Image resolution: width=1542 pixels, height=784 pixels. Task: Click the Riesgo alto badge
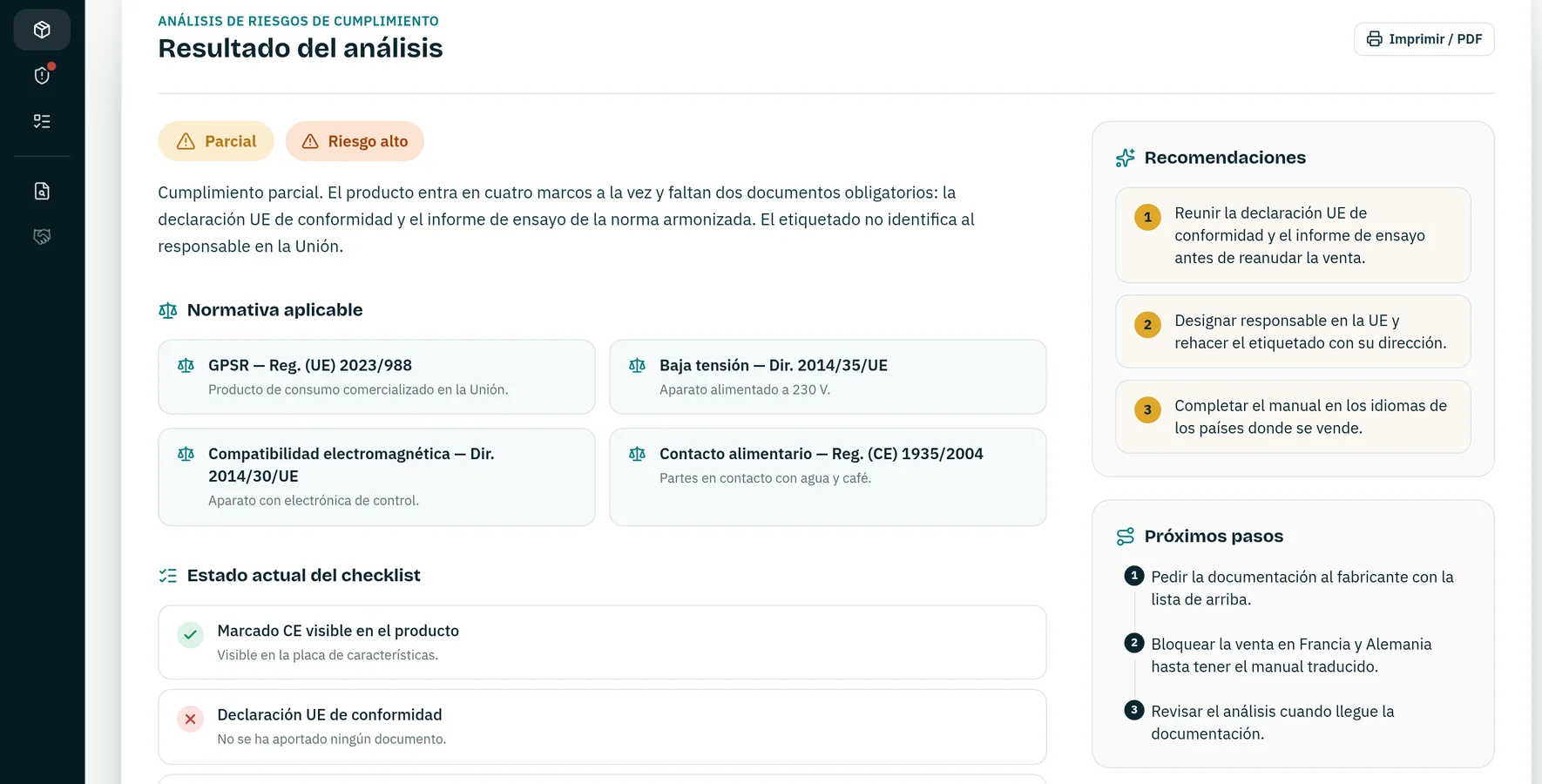tap(355, 141)
